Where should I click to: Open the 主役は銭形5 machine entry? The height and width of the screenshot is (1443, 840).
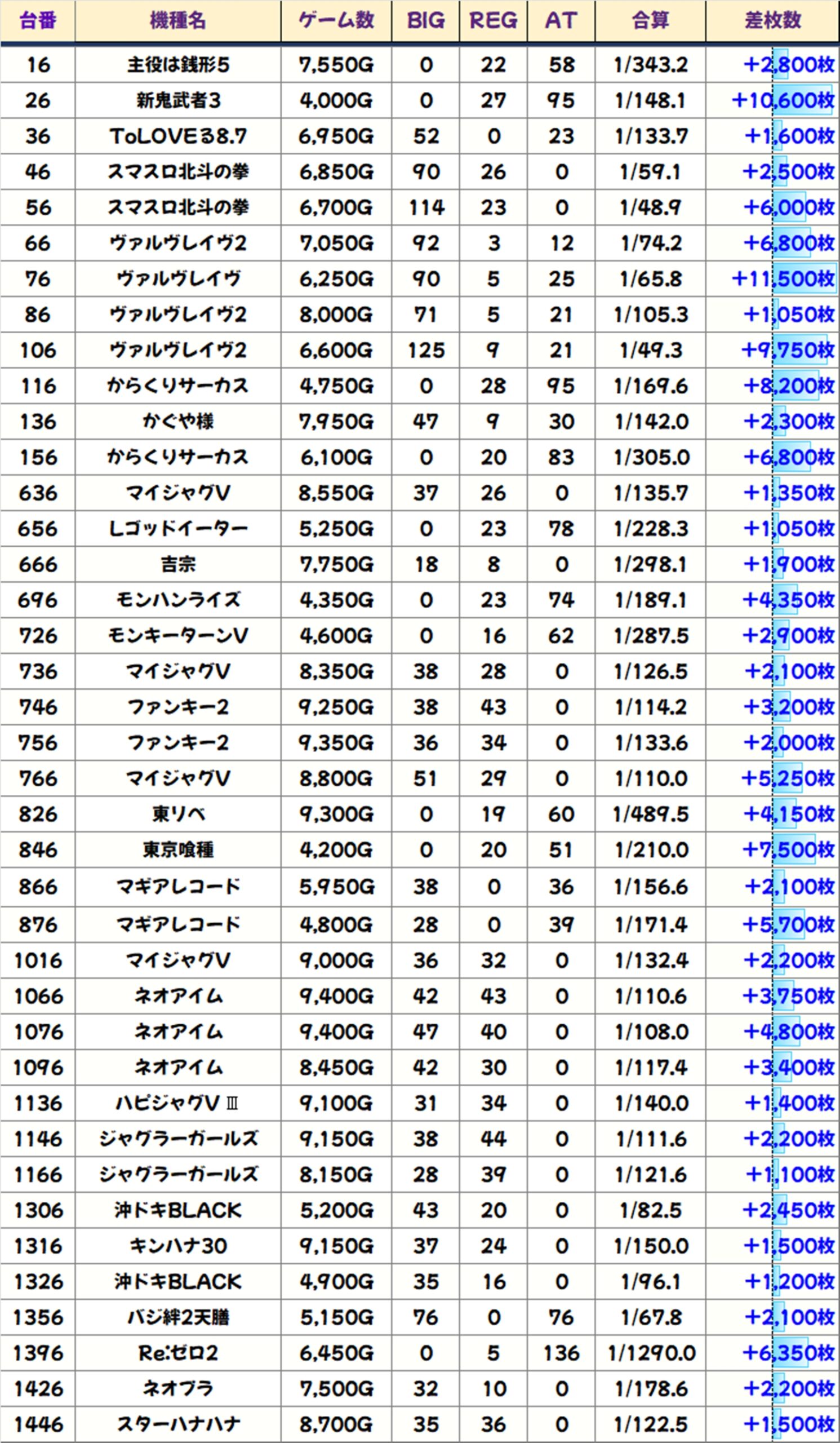(x=178, y=65)
